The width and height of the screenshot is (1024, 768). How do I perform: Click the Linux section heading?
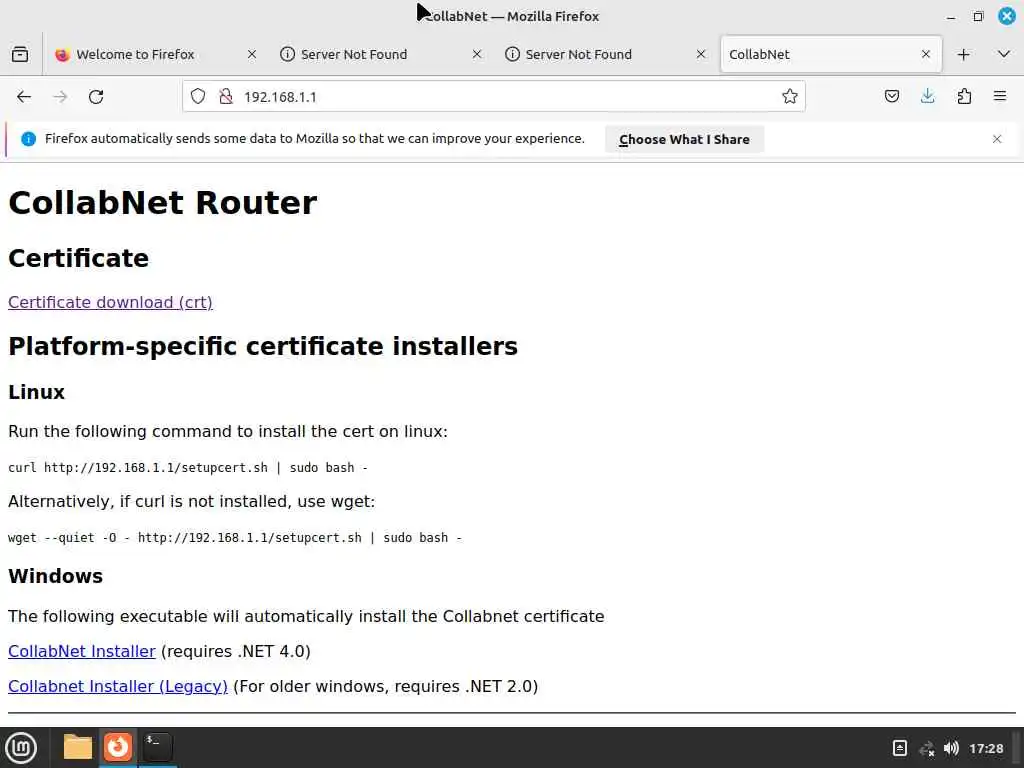(37, 392)
